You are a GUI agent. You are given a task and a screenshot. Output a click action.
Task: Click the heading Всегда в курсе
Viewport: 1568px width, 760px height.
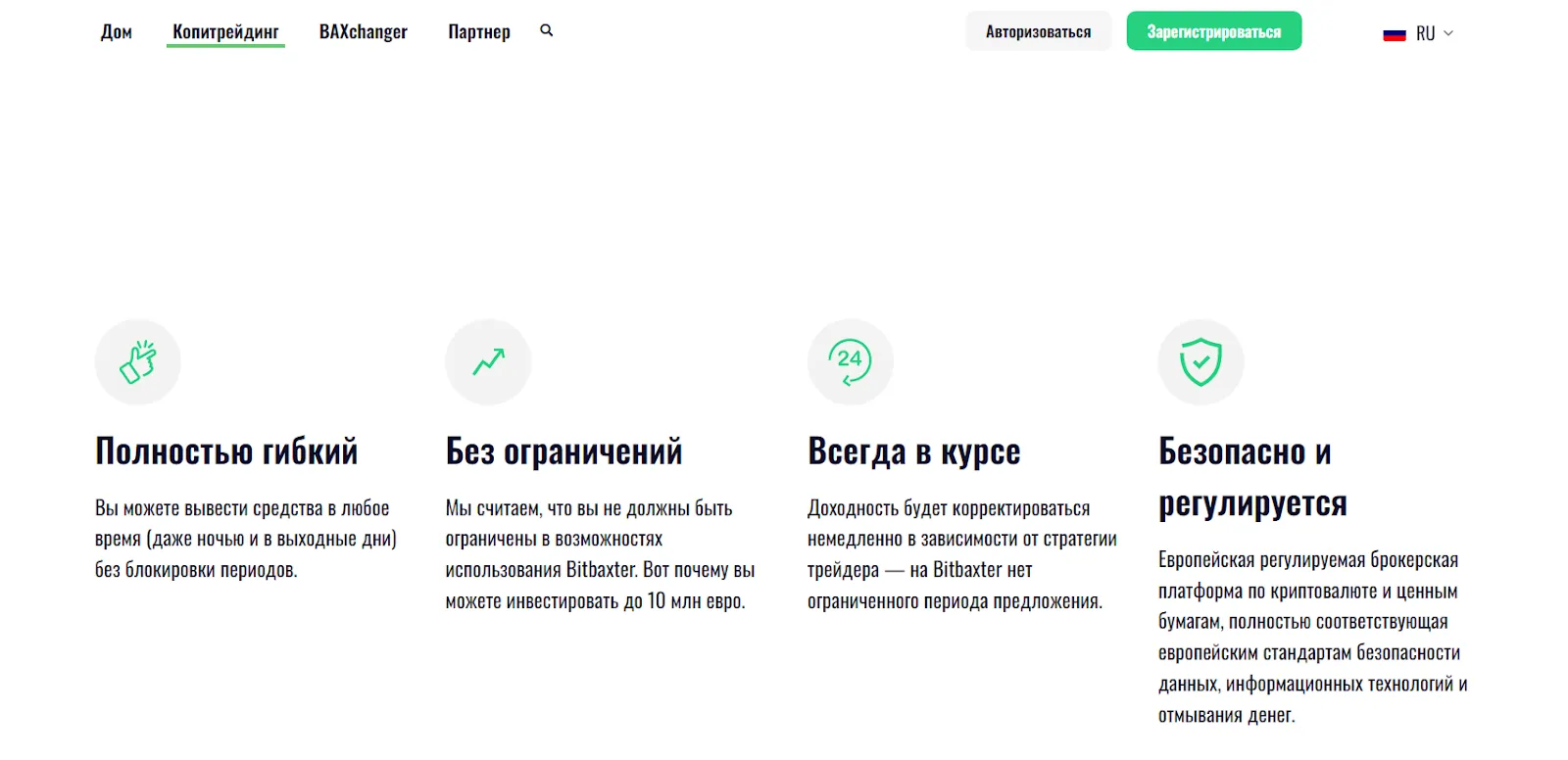point(913,451)
